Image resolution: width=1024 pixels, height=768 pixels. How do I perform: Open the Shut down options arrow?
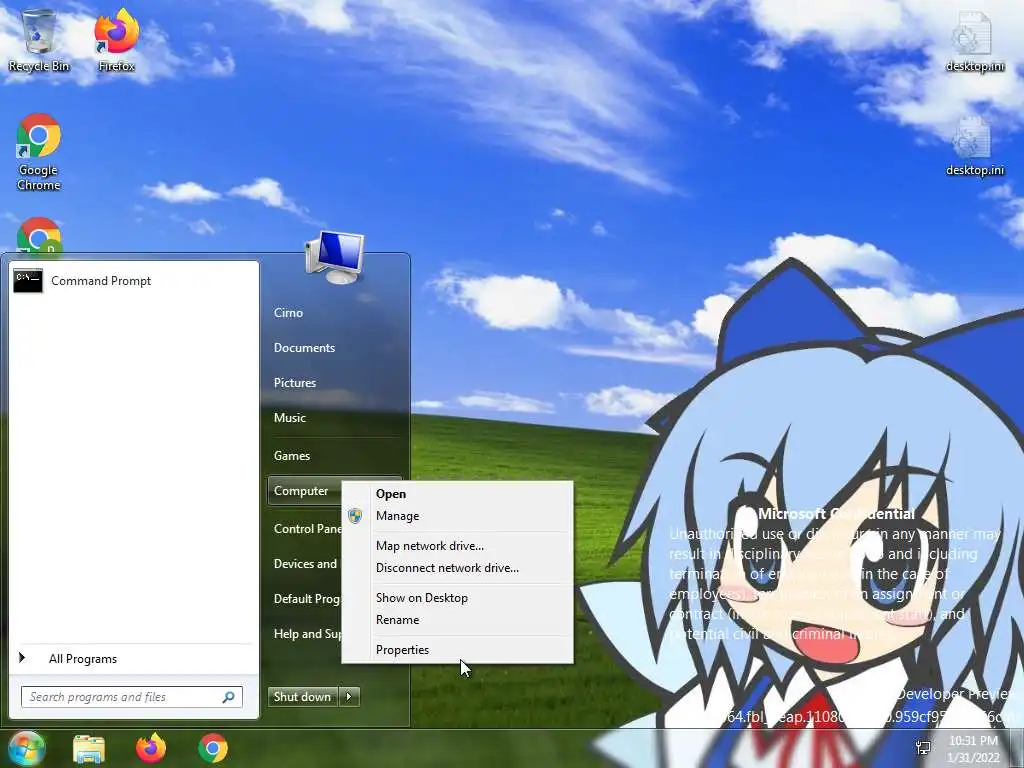[x=349, y=697]
